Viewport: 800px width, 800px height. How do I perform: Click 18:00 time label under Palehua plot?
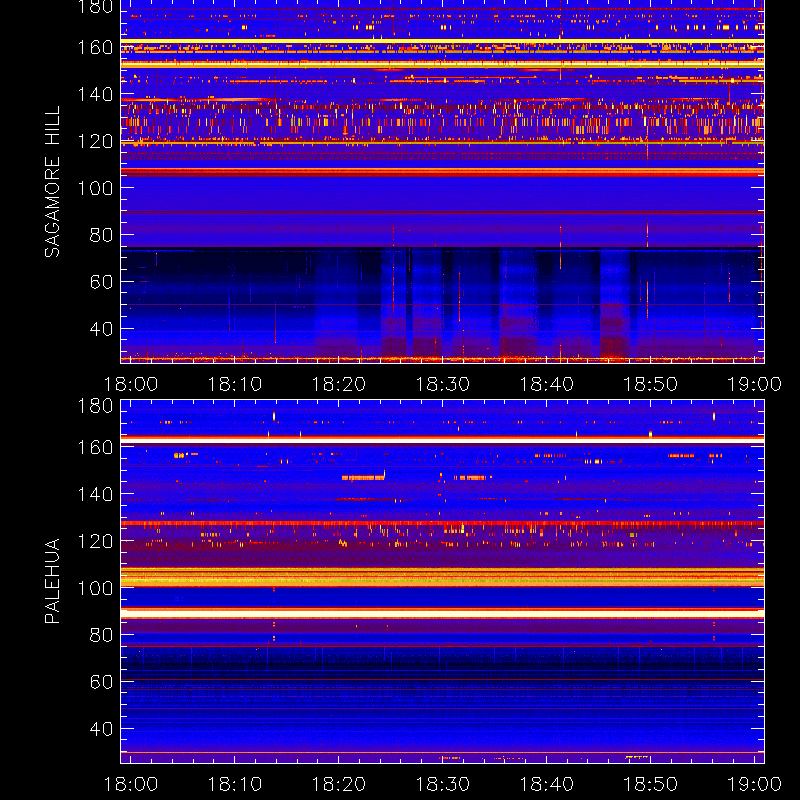pos(131,784)
